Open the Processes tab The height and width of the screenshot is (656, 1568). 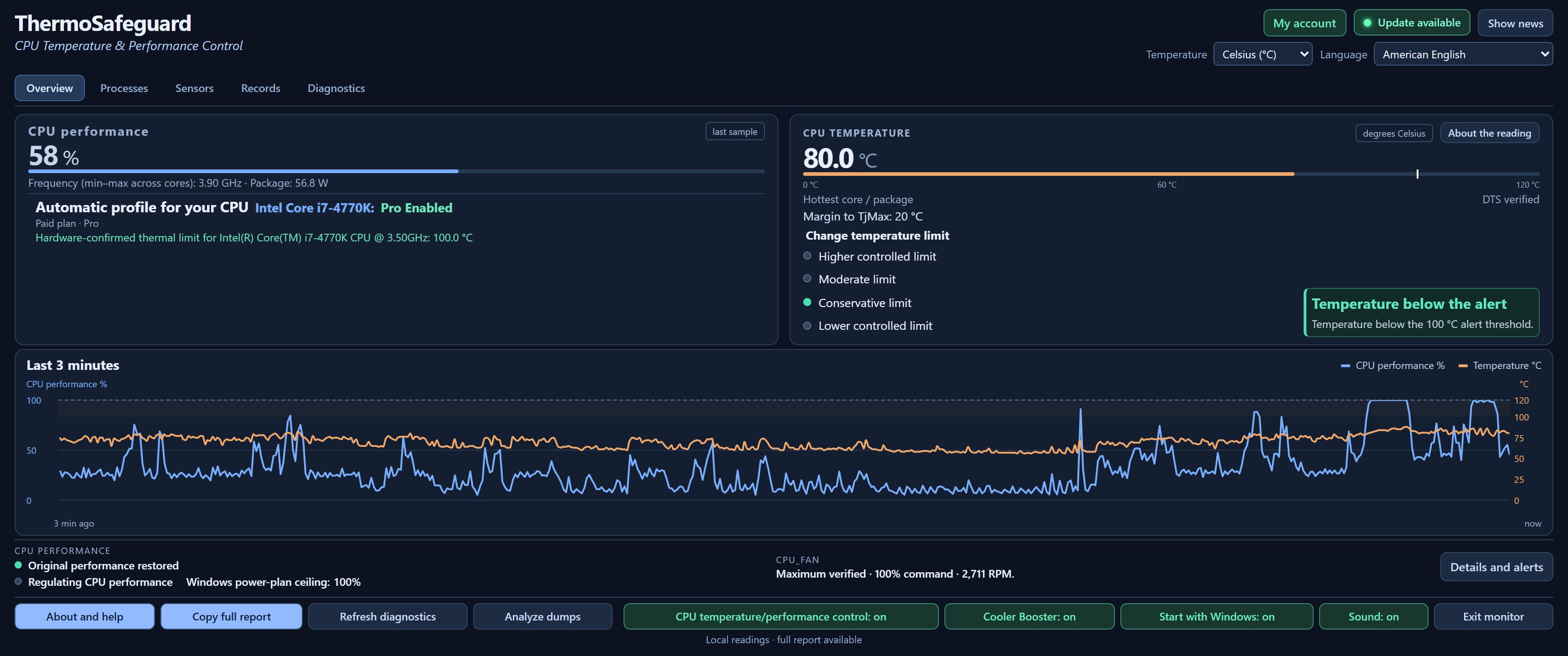(124, 88)
